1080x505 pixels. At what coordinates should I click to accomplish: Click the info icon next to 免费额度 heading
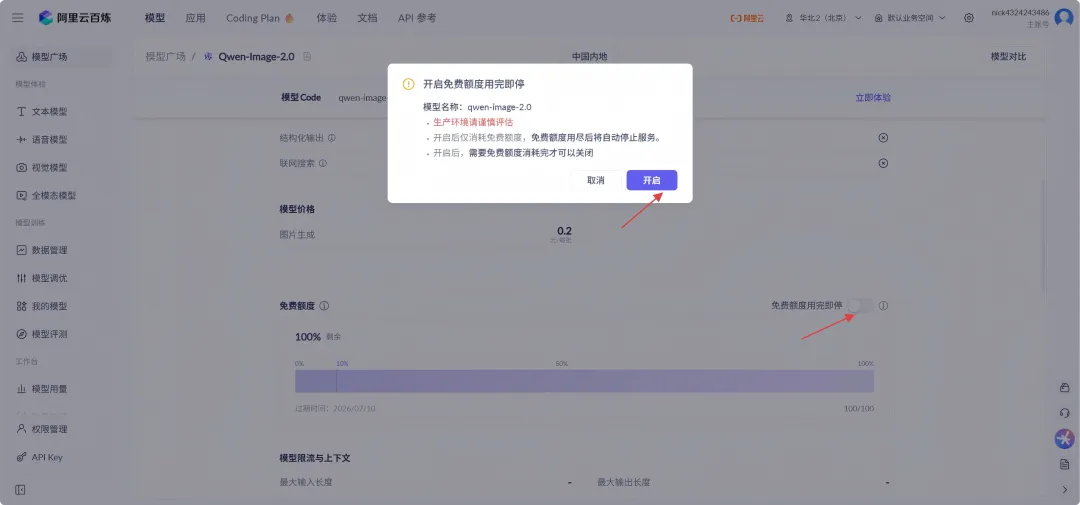click(x=324, y=305)
